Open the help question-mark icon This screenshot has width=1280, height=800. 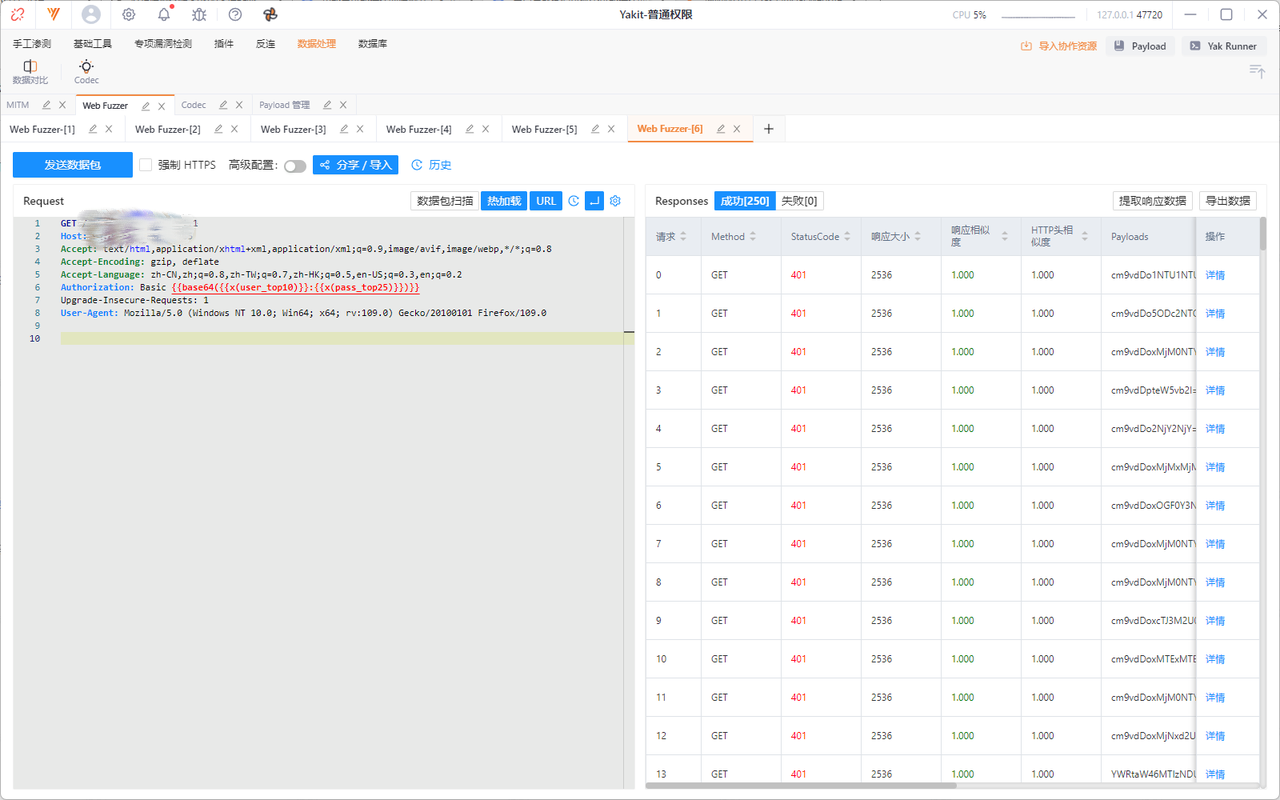pyautogui.click(x=235, y=15)
